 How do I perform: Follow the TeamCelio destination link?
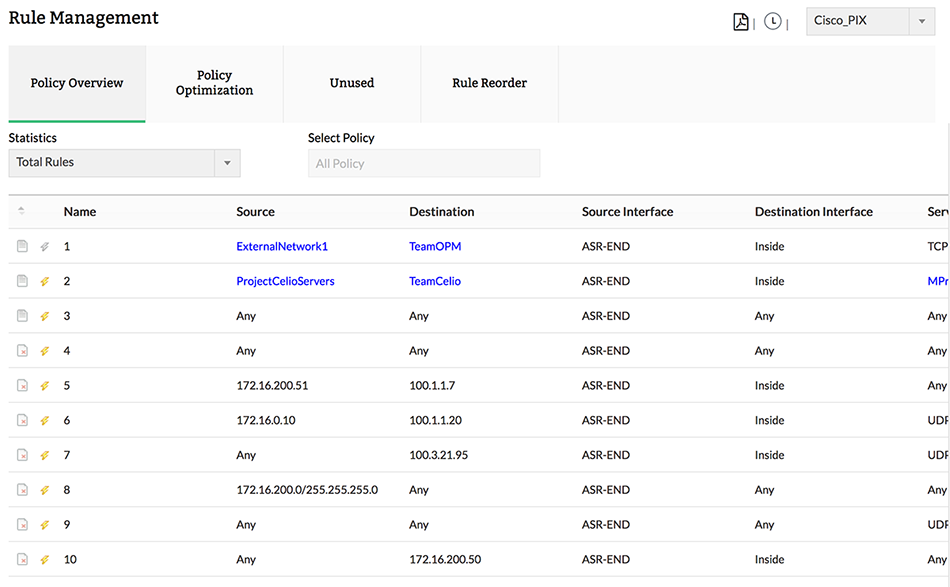coord(435,281)
